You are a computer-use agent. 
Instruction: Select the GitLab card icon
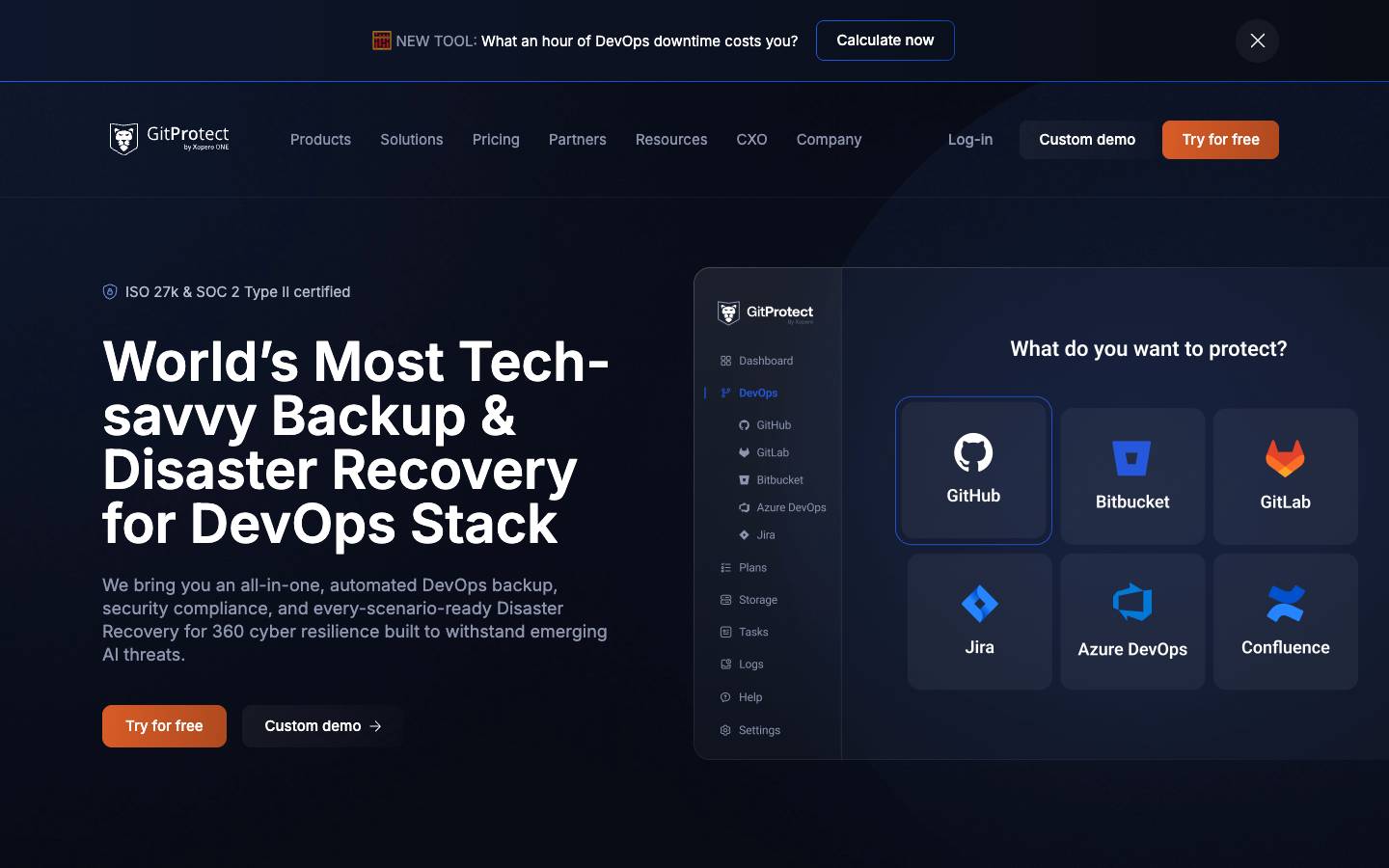(x=1285, y=458)
